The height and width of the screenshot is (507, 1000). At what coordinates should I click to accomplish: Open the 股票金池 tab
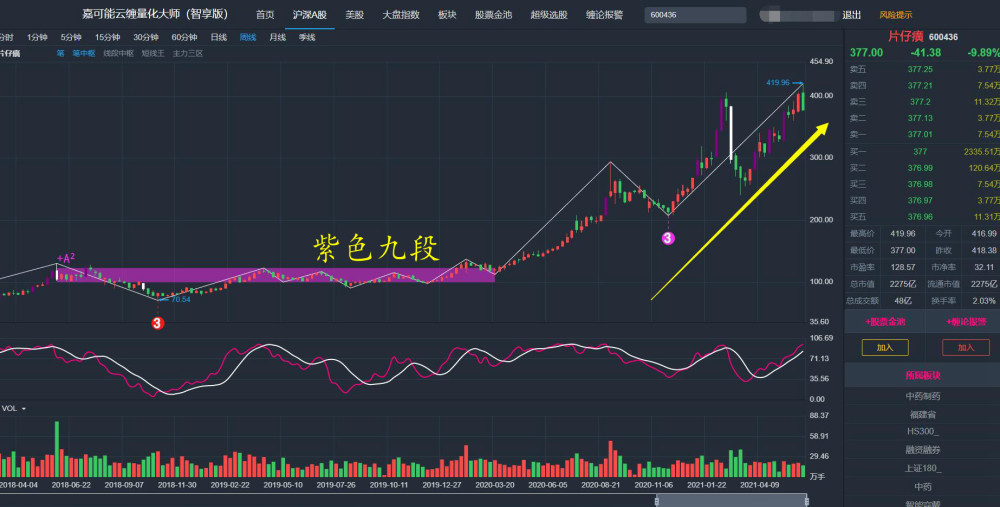point(493,15)
